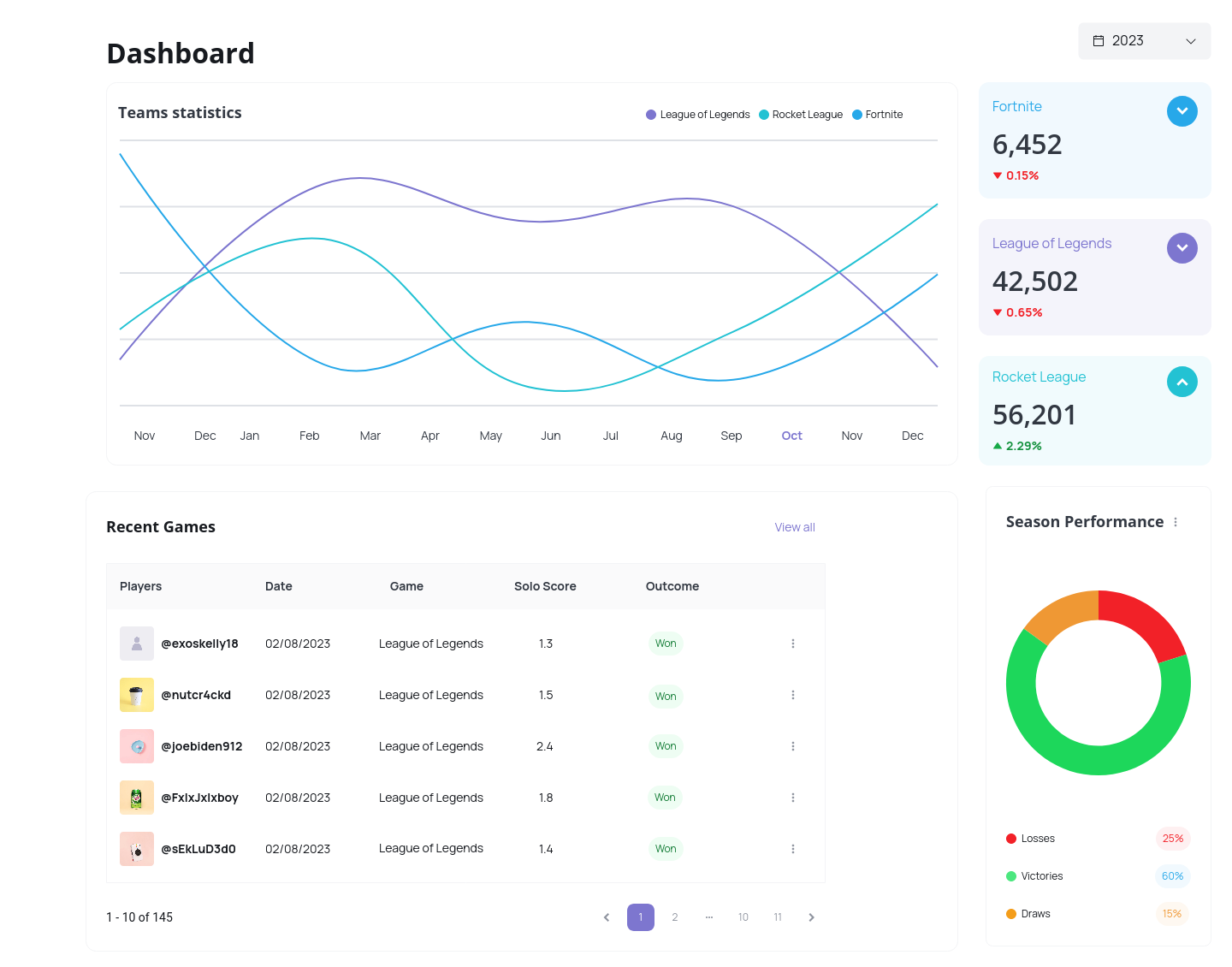Select page 11 in pagination

tap(778, 917)
